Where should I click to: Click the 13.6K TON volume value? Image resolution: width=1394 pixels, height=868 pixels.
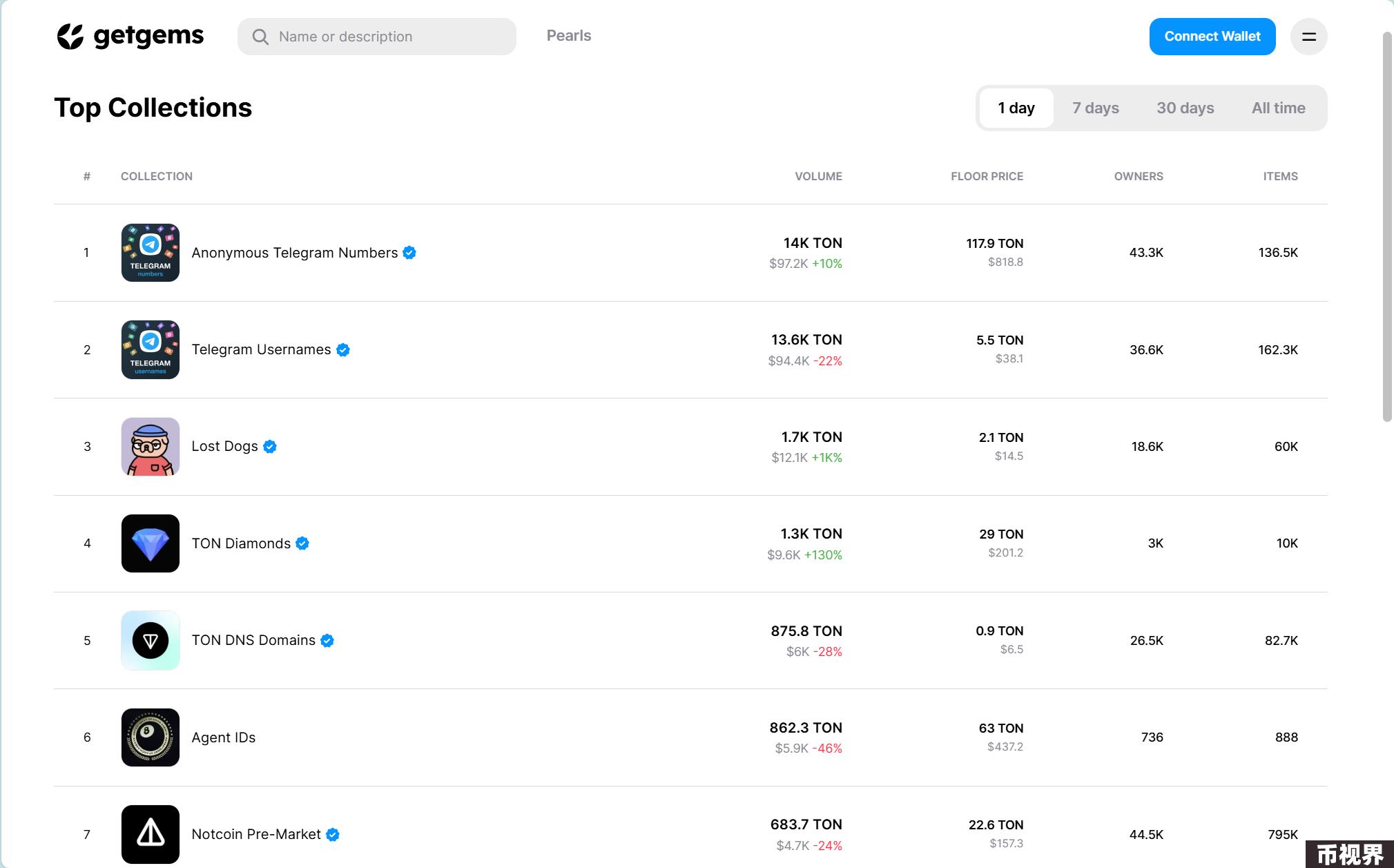pos(806,340)
